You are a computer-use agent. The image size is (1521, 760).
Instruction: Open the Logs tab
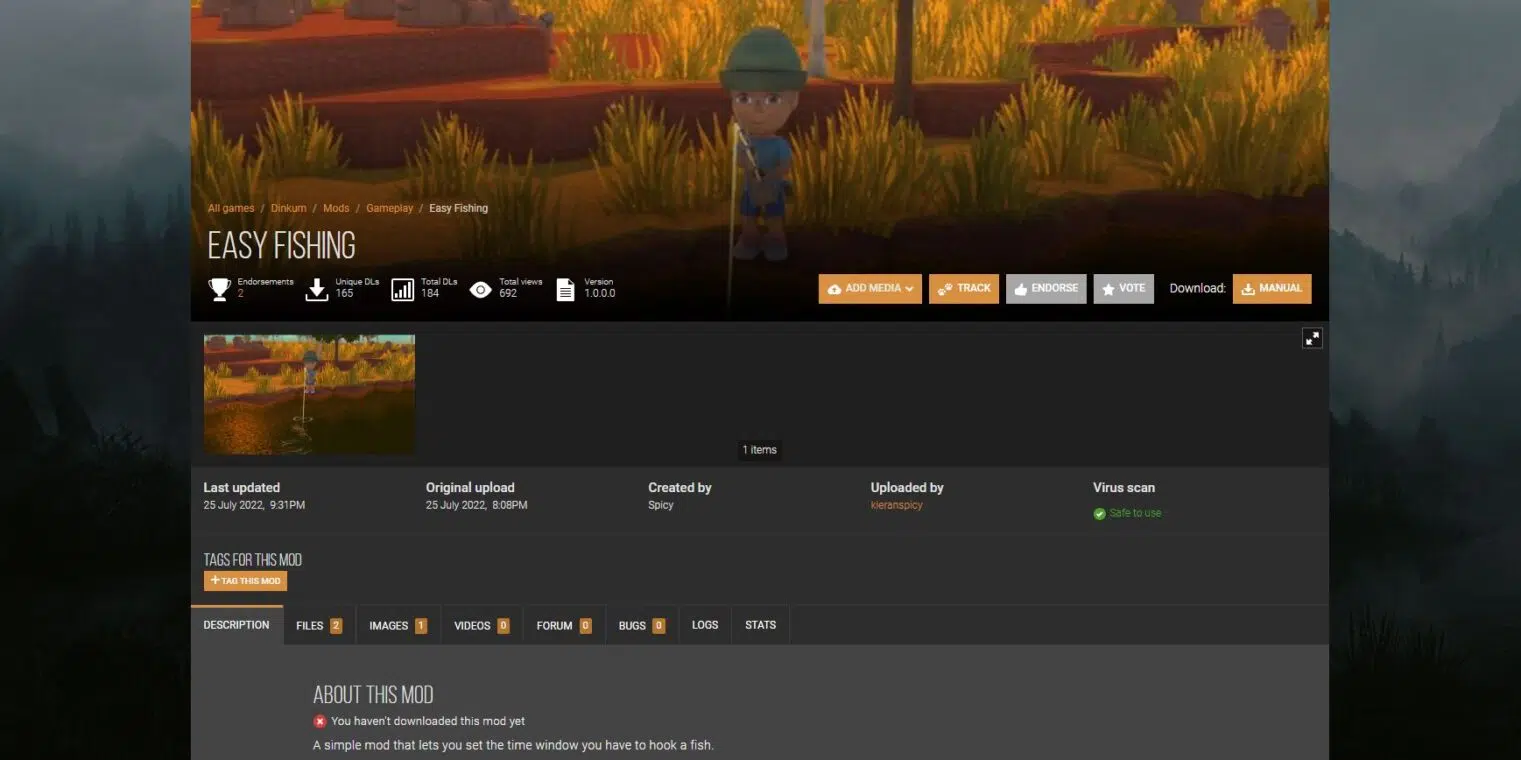pos(705,625)
